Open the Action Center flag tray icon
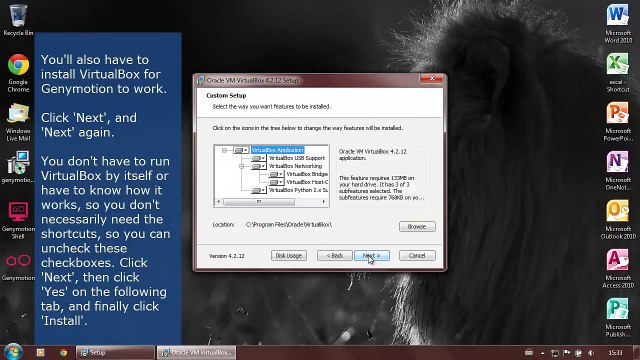This screenshot has height=360, width=640. (567, 353)
